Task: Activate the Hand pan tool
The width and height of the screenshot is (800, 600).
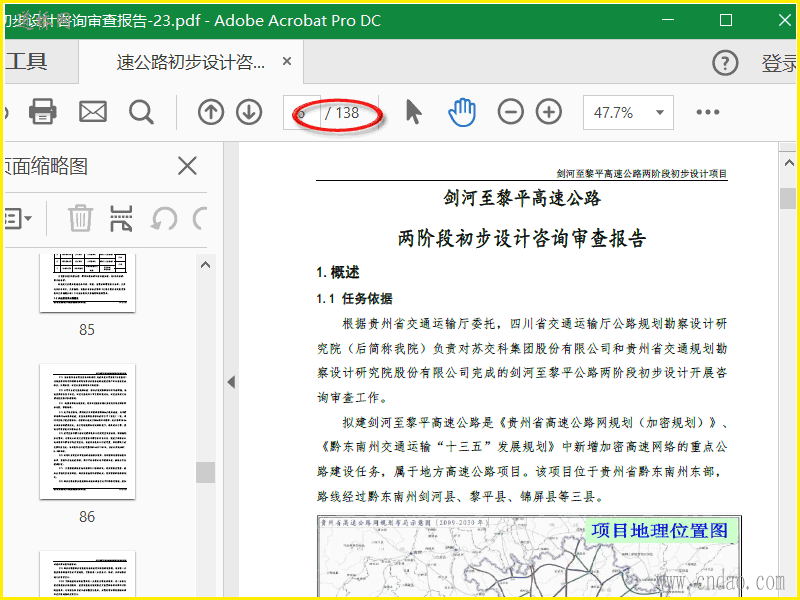Action: [462, 112]
